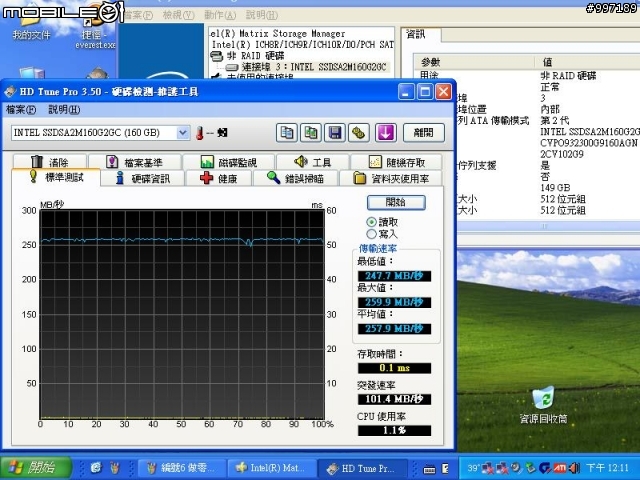Open HD Tune options gear icon

[x=359, y=133]
